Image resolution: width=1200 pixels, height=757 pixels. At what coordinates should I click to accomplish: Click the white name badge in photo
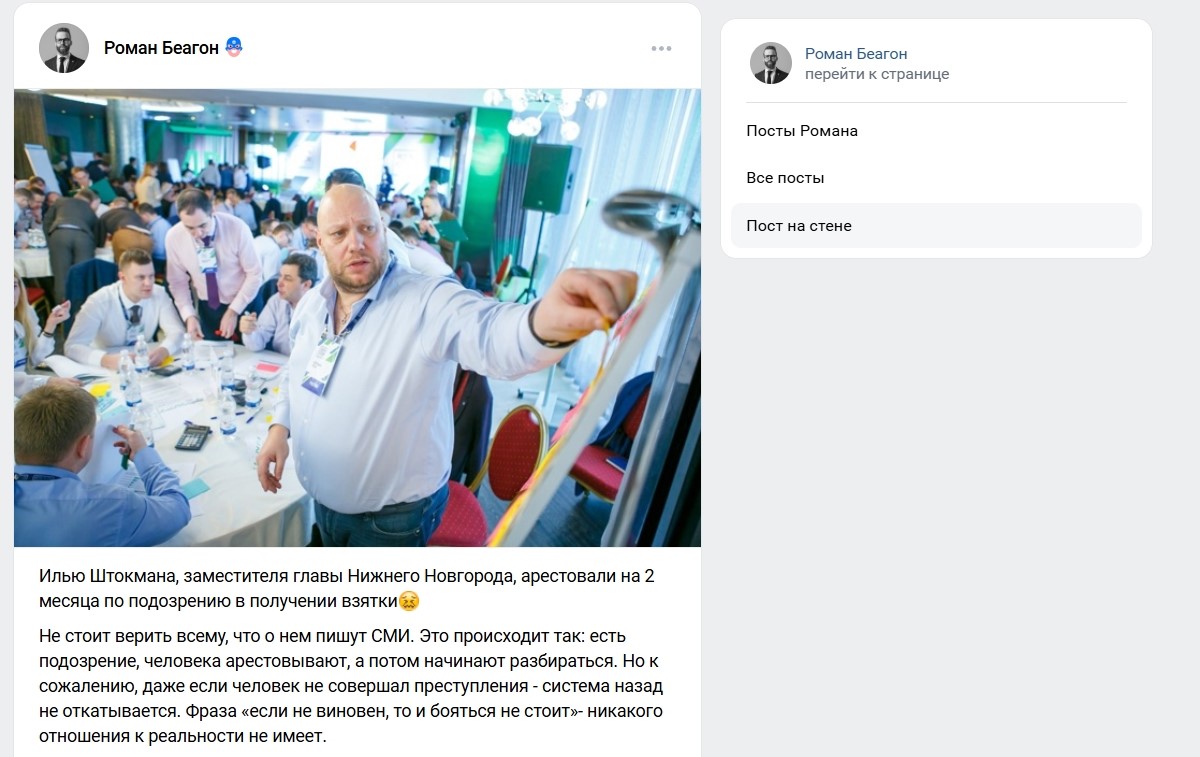(x=322, y=364)
